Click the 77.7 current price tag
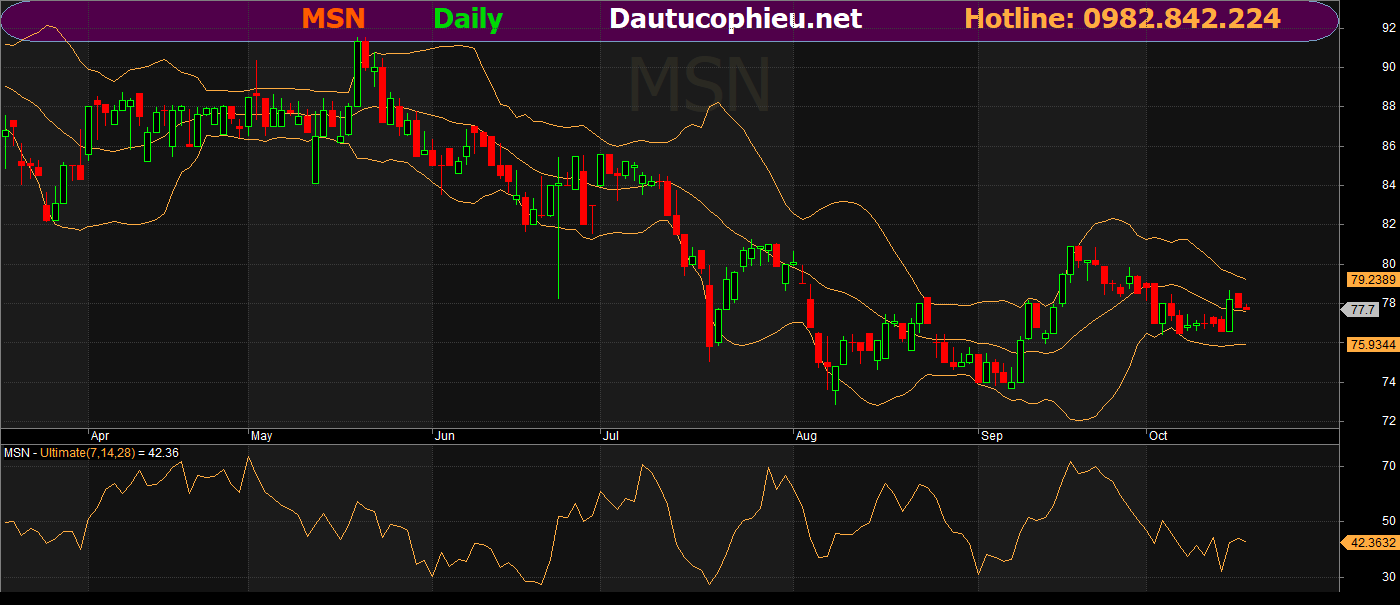1400x605 pixels. [x=1361, y=311]
